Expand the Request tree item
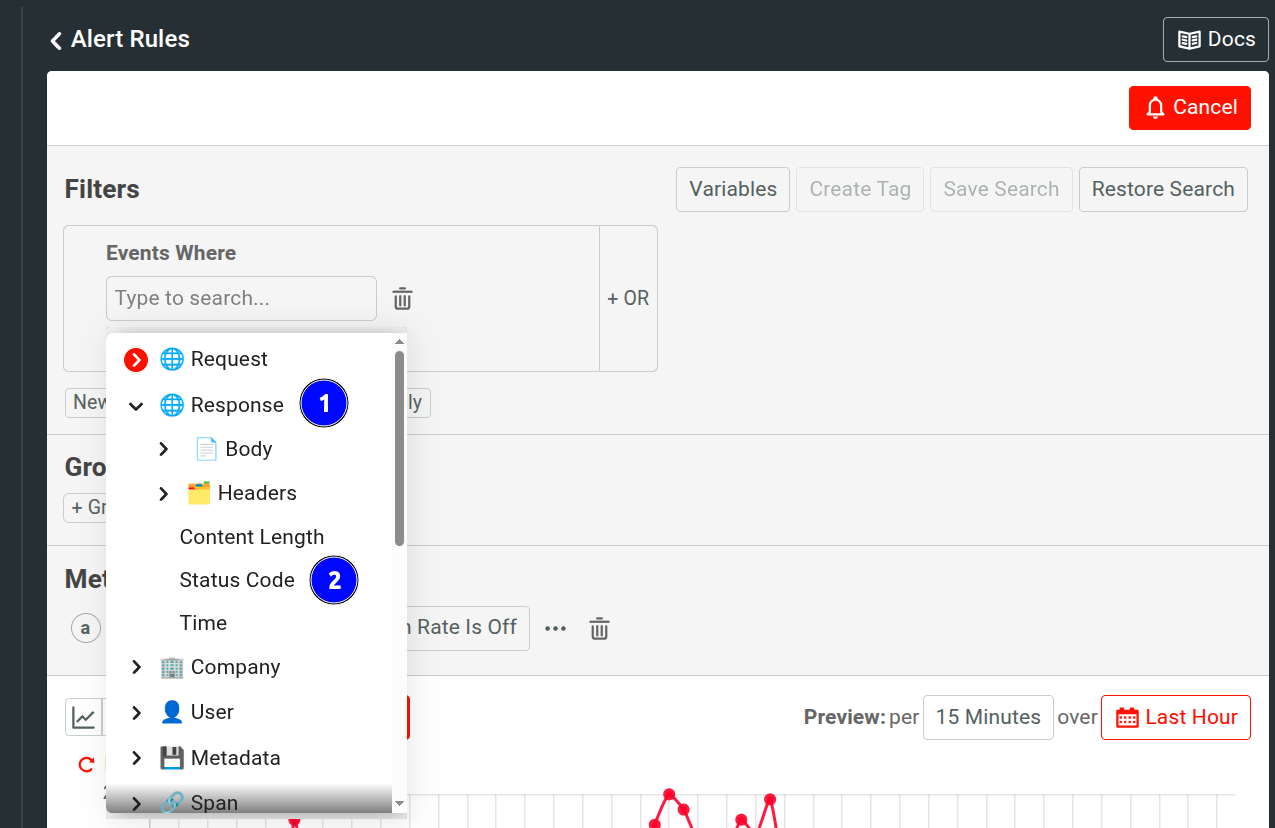1275x828 pixels. point(135,358)
